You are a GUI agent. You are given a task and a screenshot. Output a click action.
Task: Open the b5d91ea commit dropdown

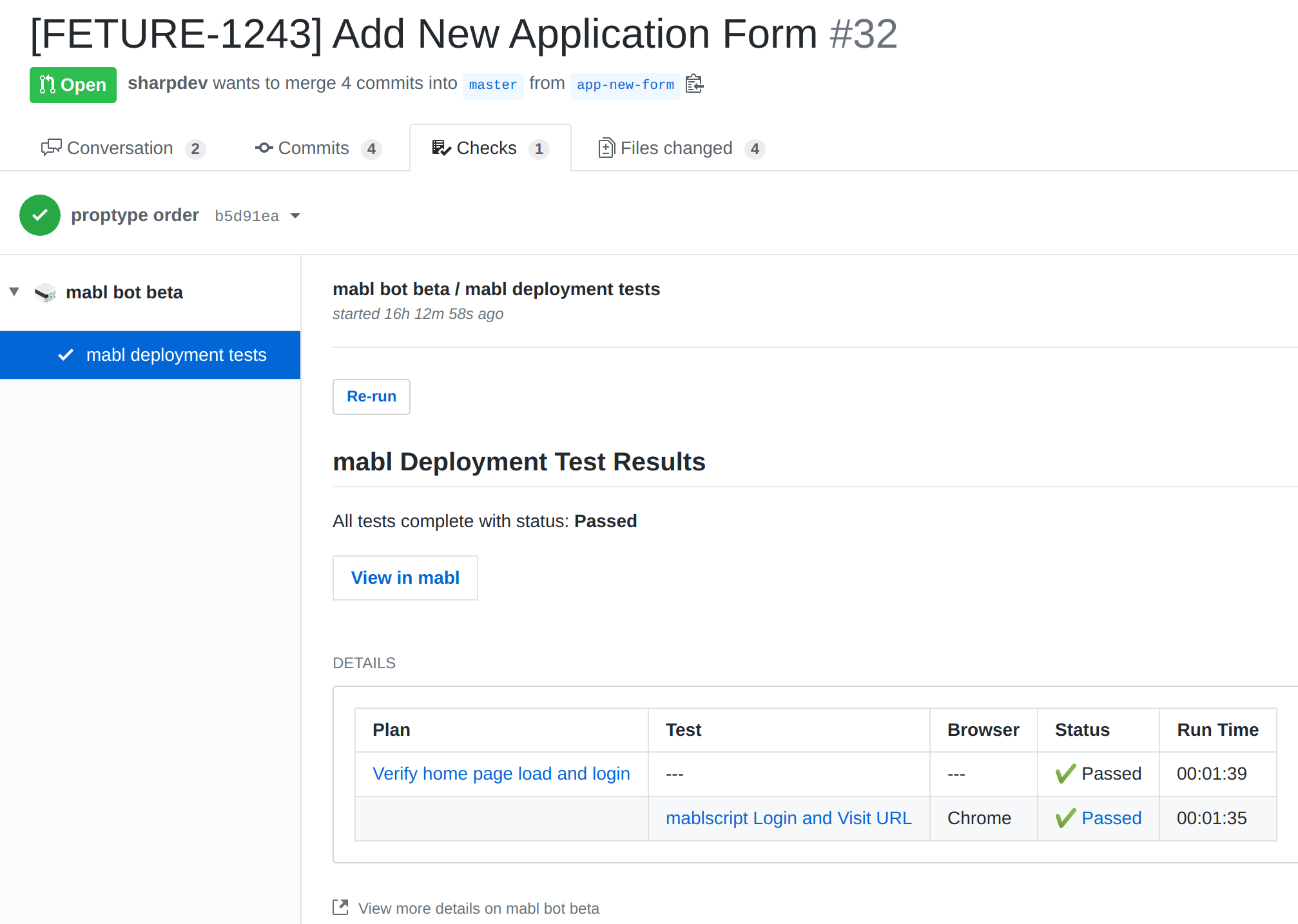(295, 215)
